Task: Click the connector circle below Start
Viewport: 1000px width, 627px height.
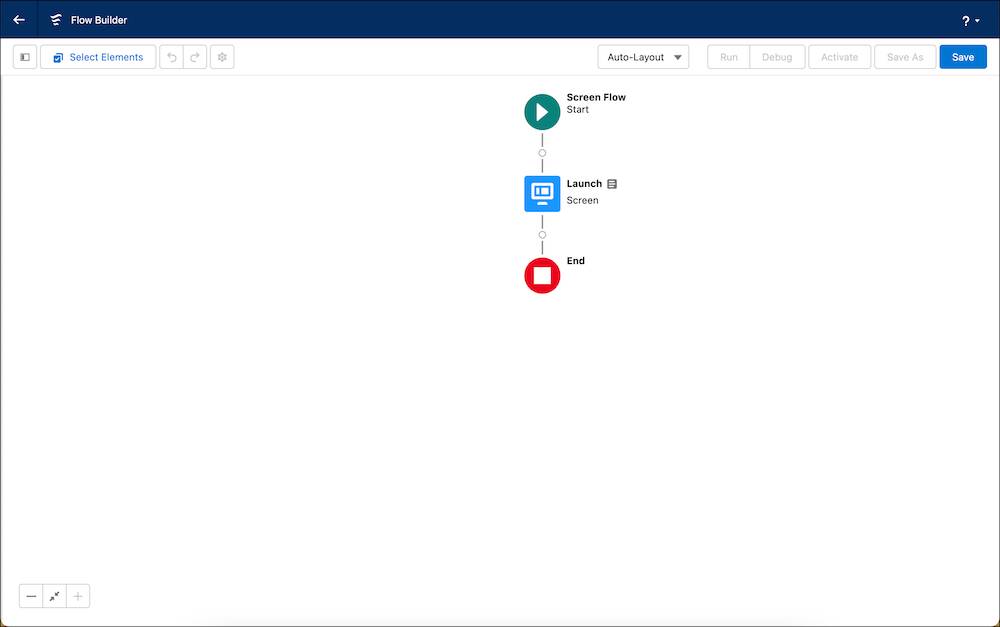Action: pos(542,152)
